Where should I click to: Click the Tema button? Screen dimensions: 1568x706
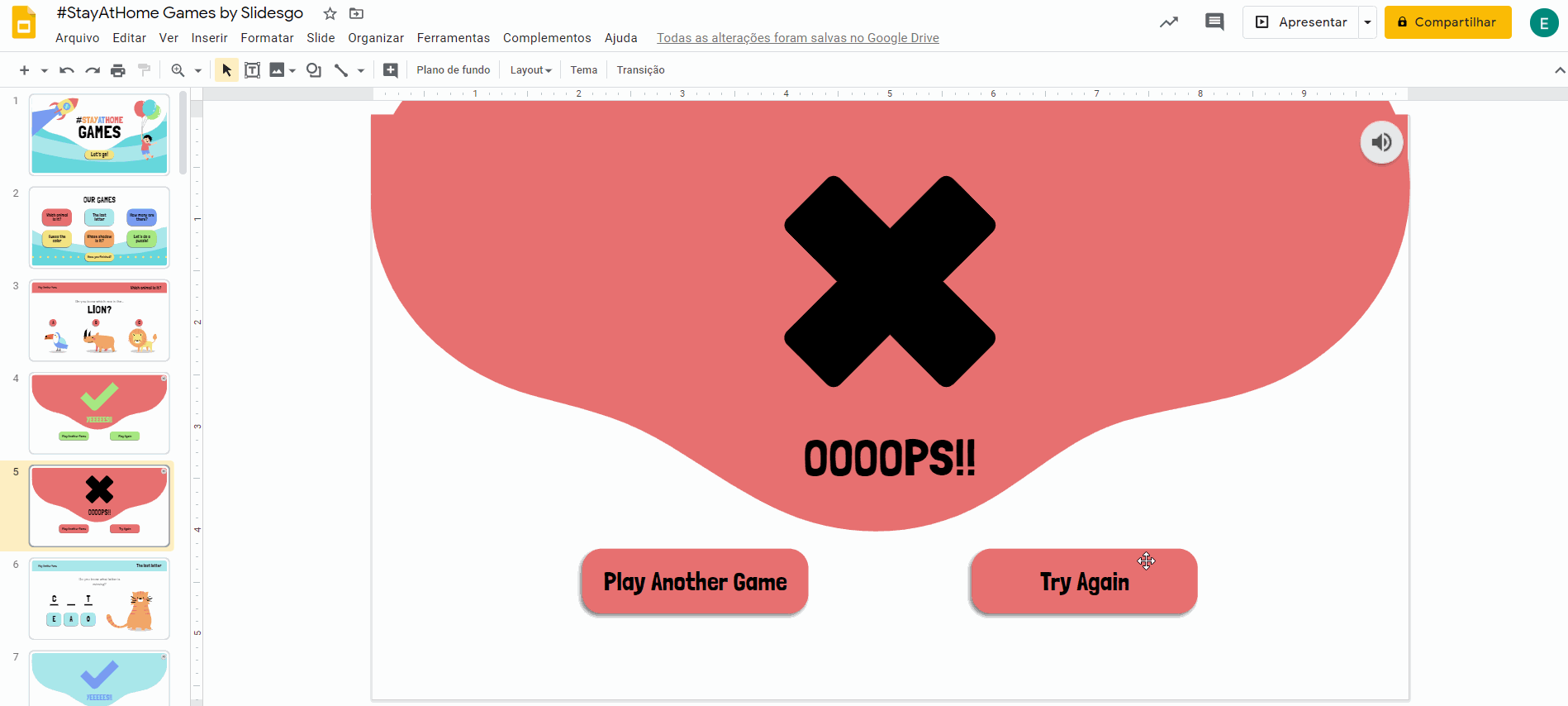pos(583,70)
